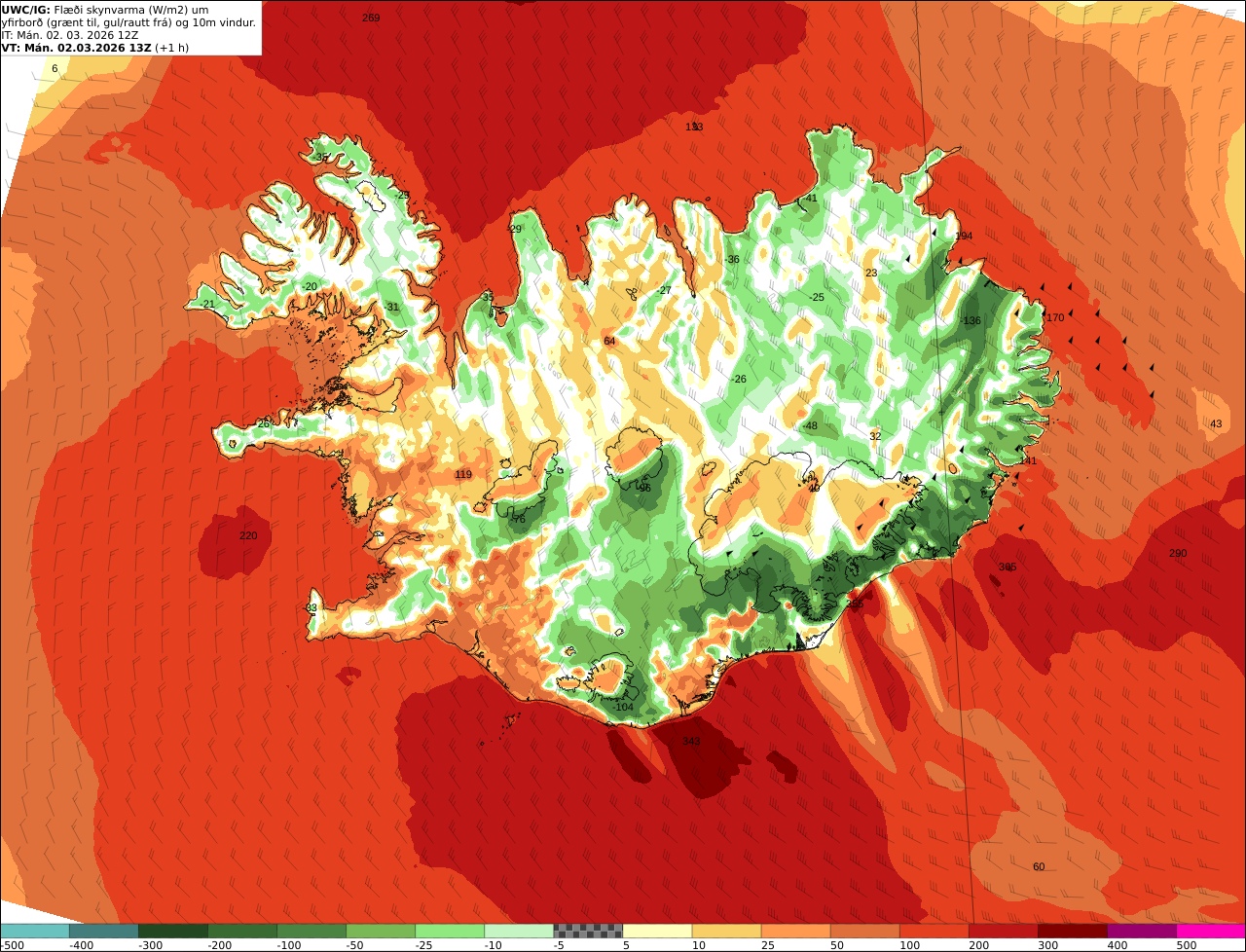Click the legend label -10

(495, 945)
